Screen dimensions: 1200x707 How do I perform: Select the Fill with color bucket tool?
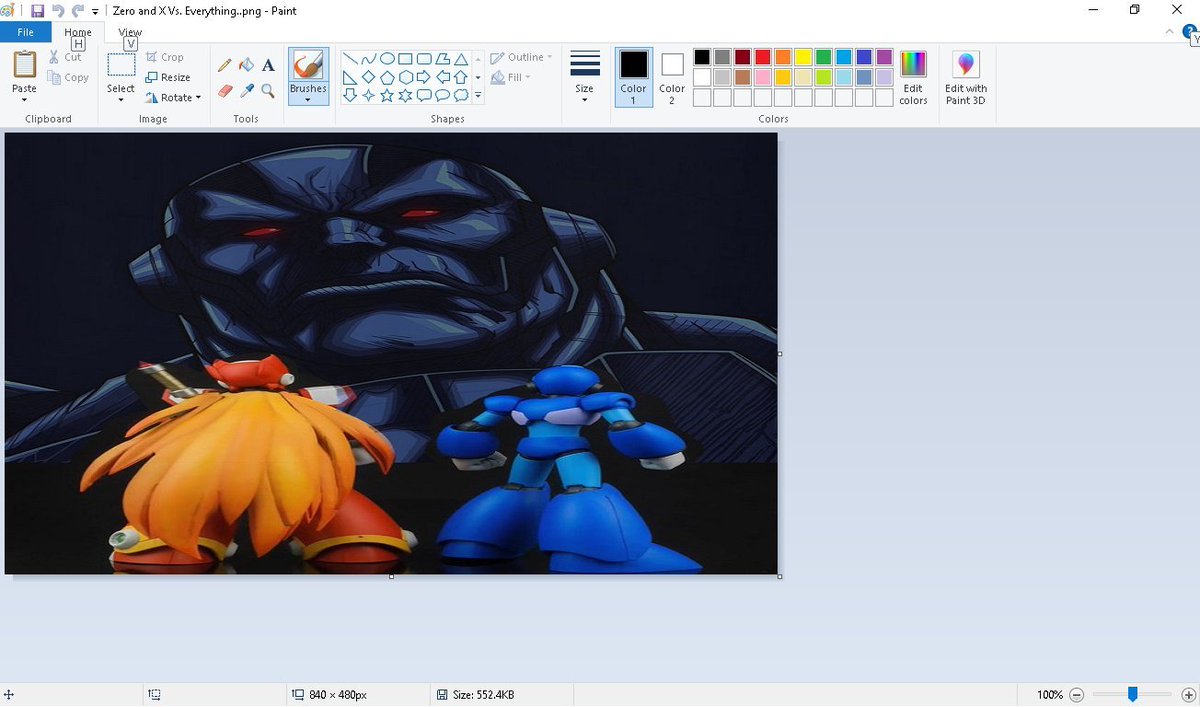coord(246,65)
